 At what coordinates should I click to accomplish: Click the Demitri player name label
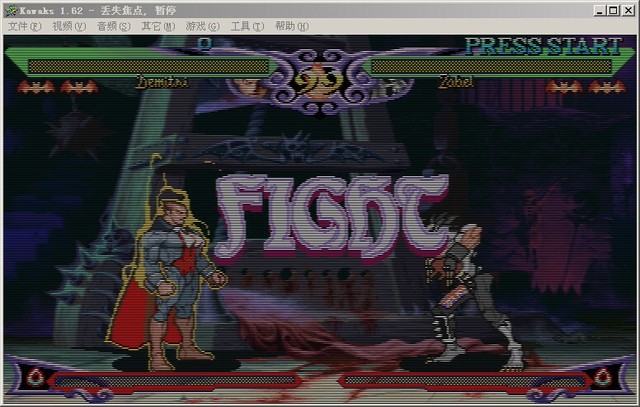[x=162, y=82]
